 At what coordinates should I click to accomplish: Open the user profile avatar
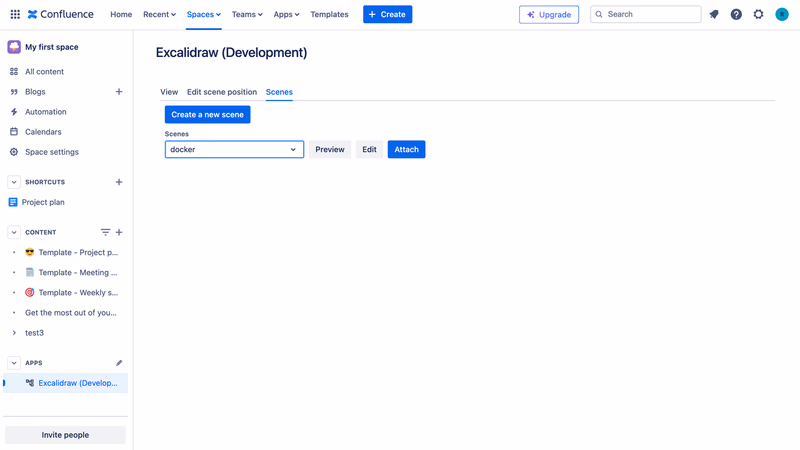782,14
